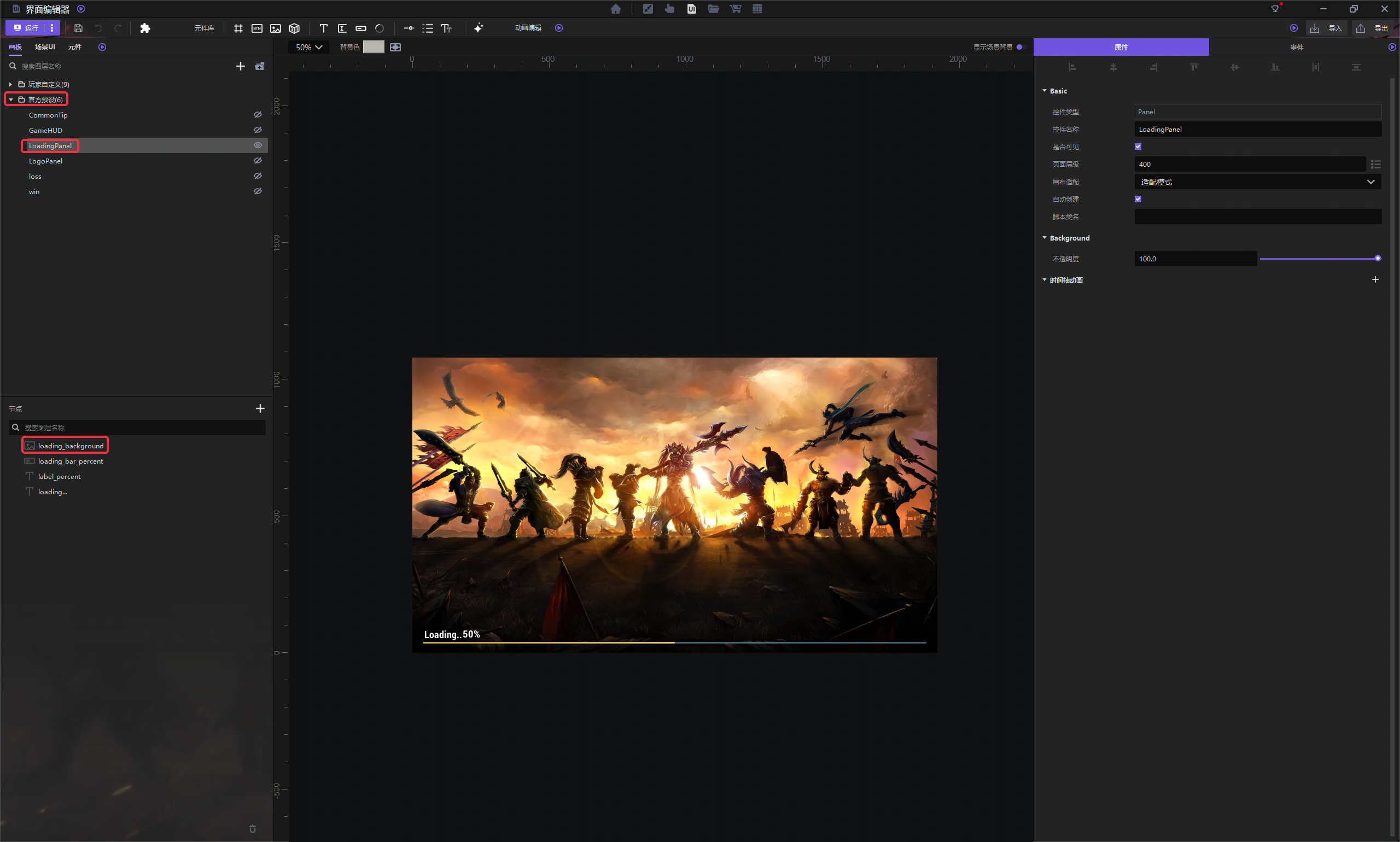The width and height of the screenshot is (1400, 842).
Task: Toggle the 是否可见 visibility checkbox
Action: click(1138, 147)
